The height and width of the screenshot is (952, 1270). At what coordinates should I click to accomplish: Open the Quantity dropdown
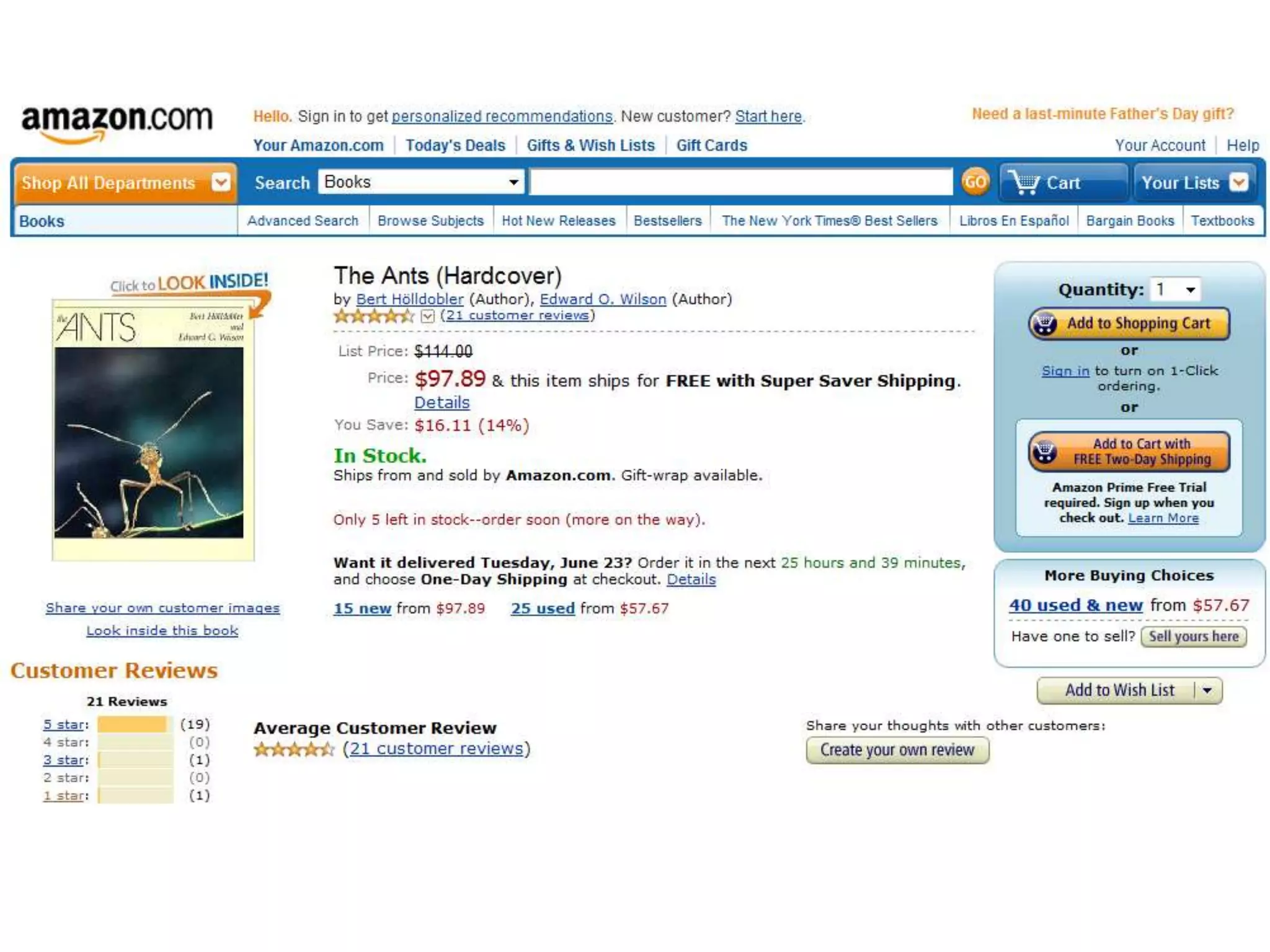pyautogui.click(x=1175, y=289)
